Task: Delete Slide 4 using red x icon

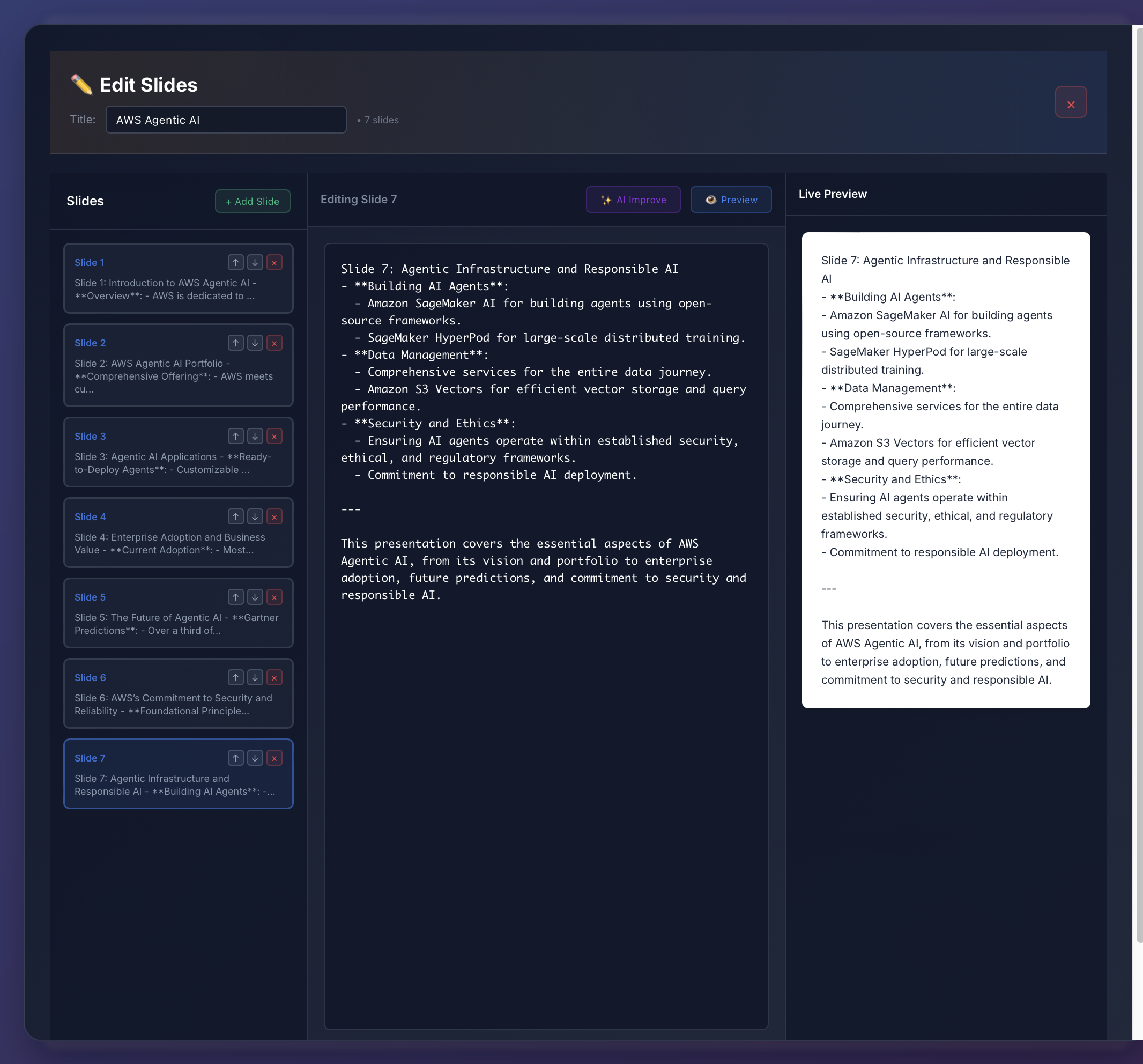Action: coord(274,517)
